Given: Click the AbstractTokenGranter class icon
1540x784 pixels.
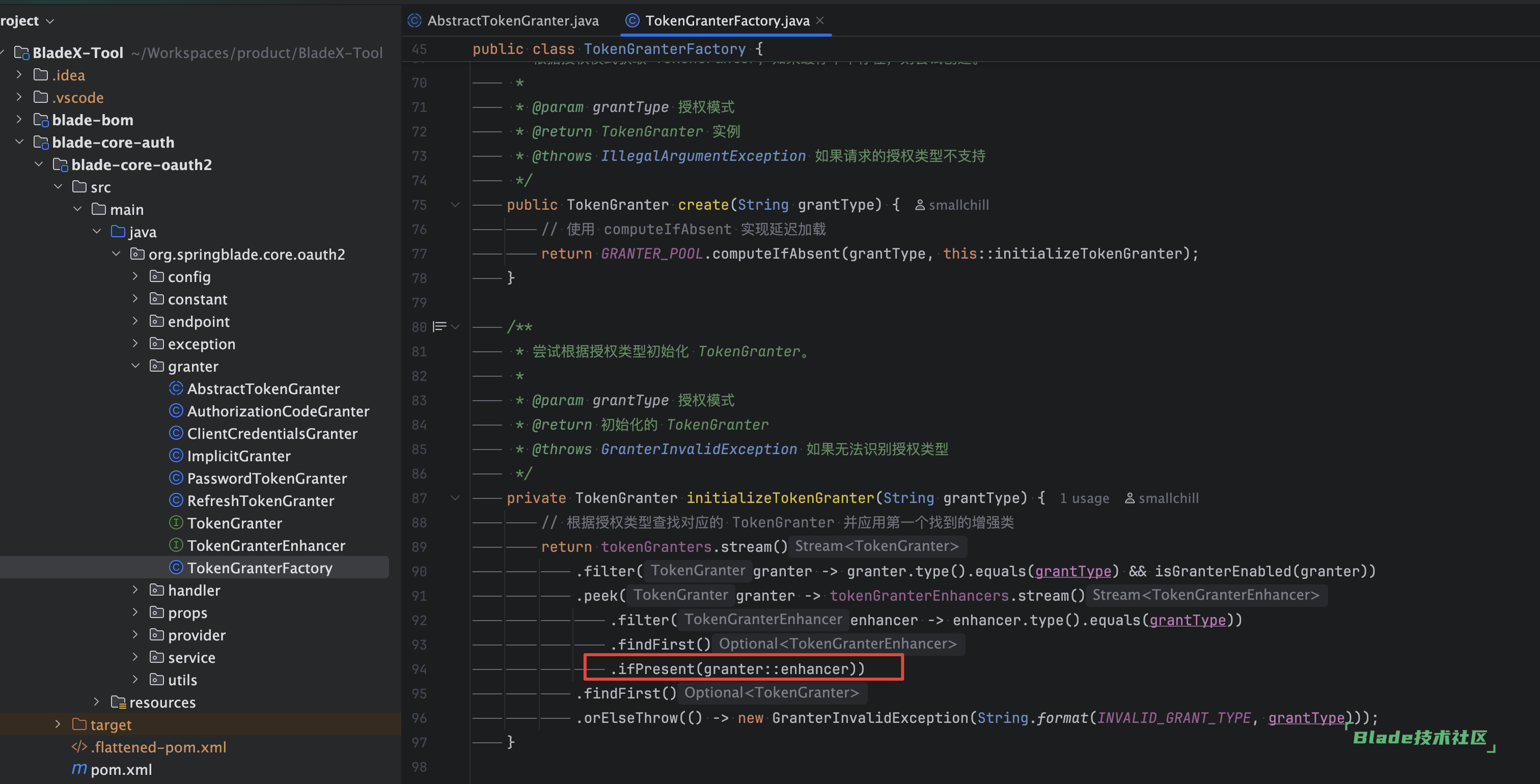Looking at the screenshot, I should pos(176,388).
